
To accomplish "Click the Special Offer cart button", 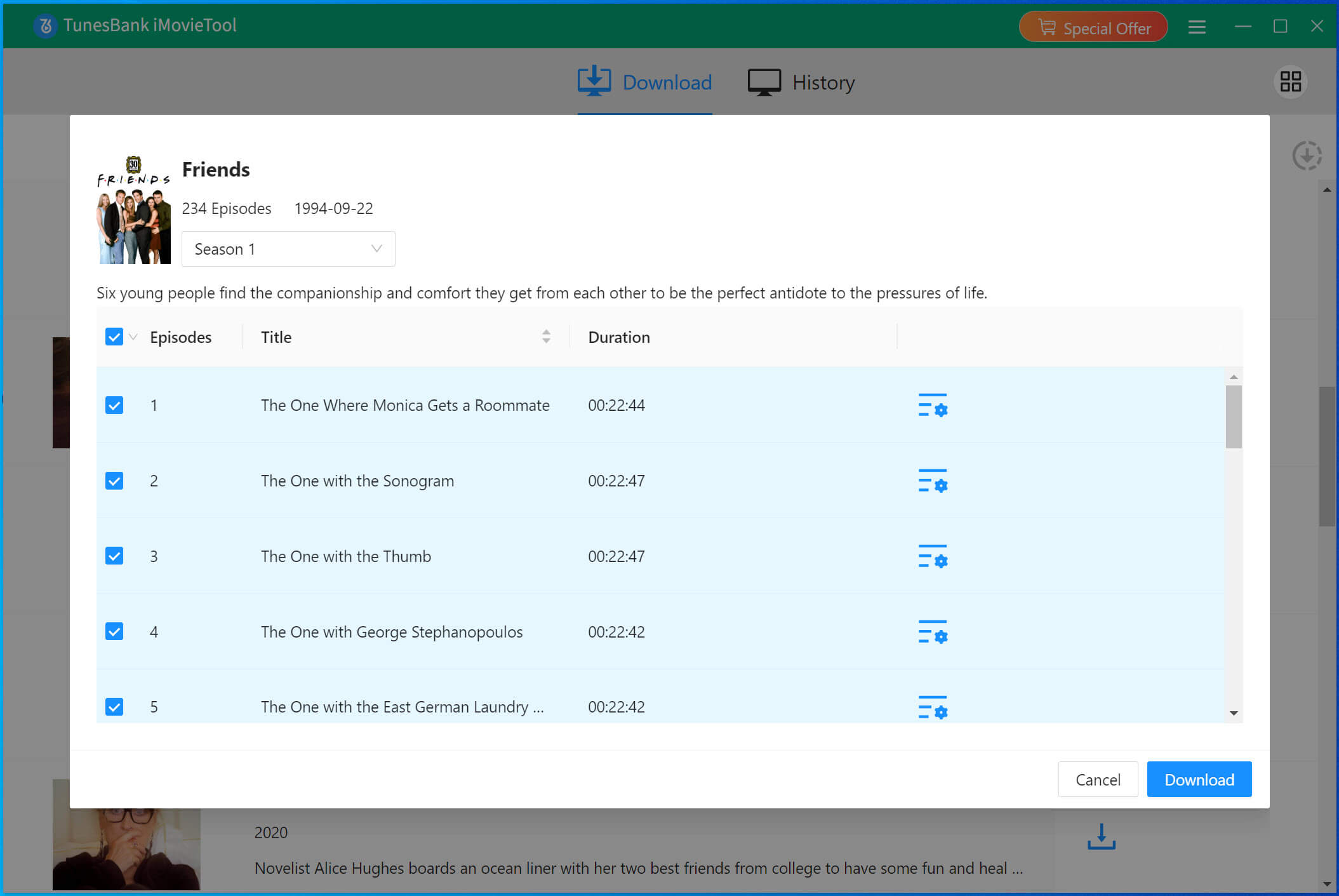I will (1093, 27).
